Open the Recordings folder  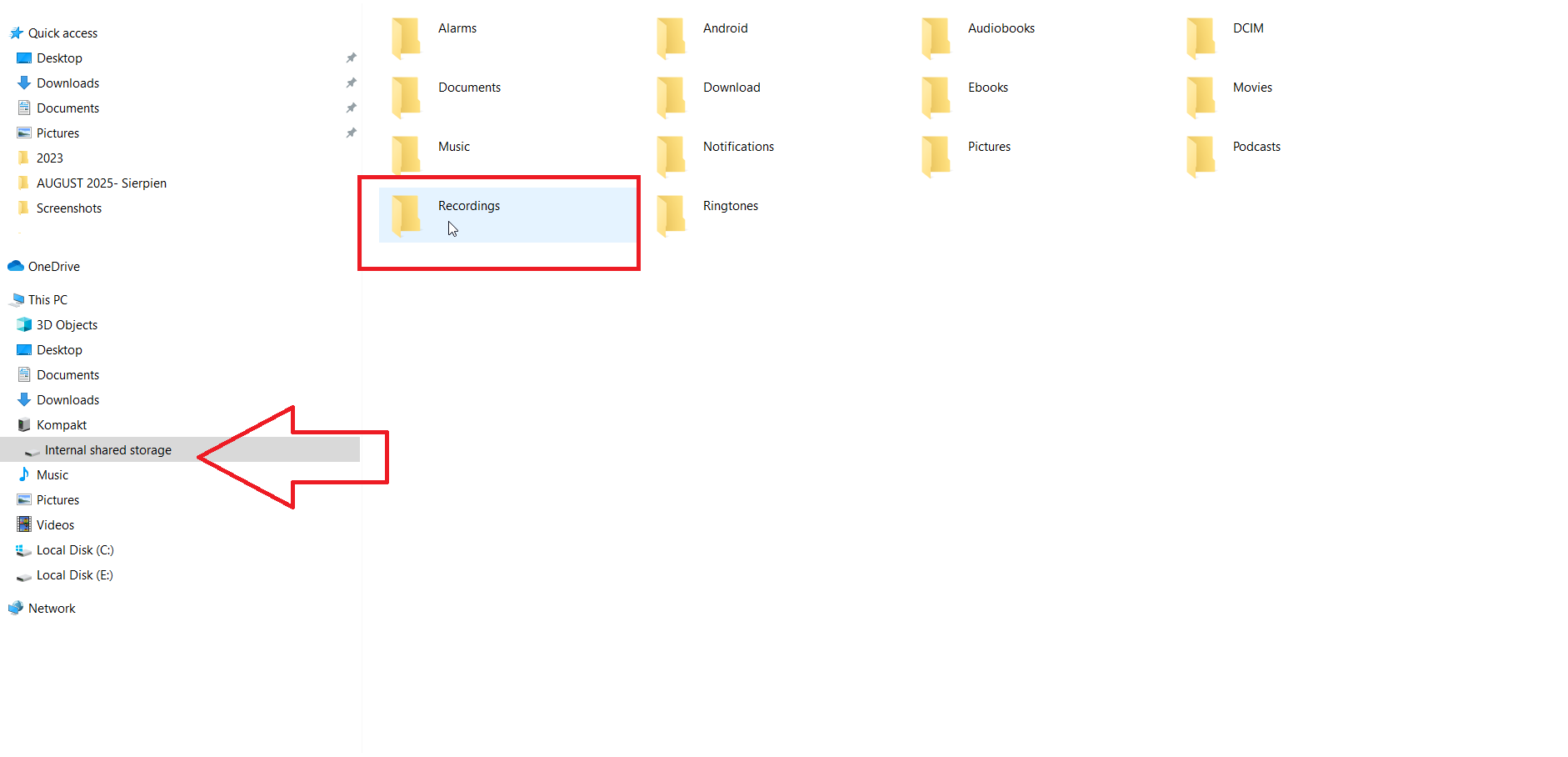(x=468, y=206)
